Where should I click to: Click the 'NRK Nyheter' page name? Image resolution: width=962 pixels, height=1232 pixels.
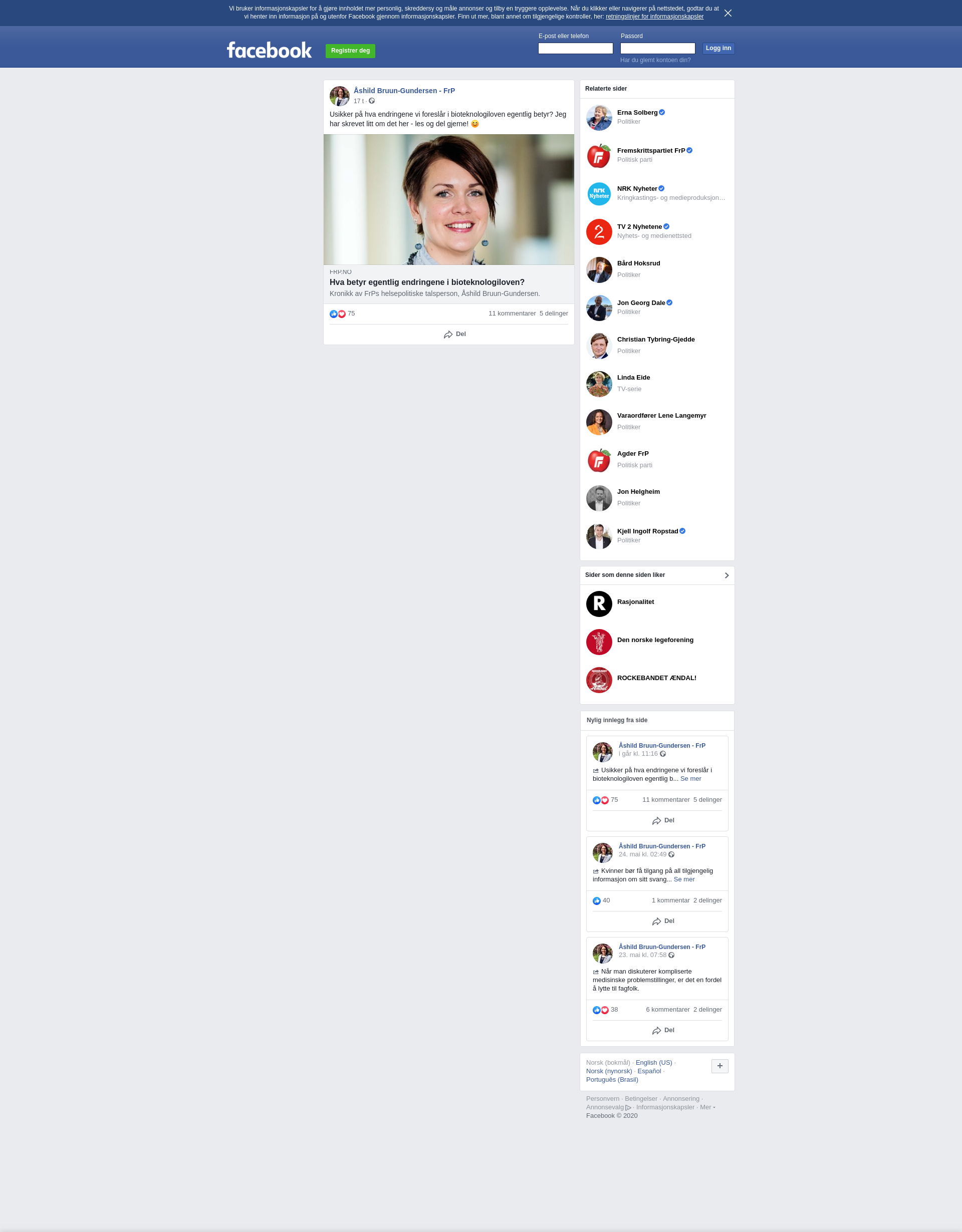pyautogui.click(x=636, y=188)
